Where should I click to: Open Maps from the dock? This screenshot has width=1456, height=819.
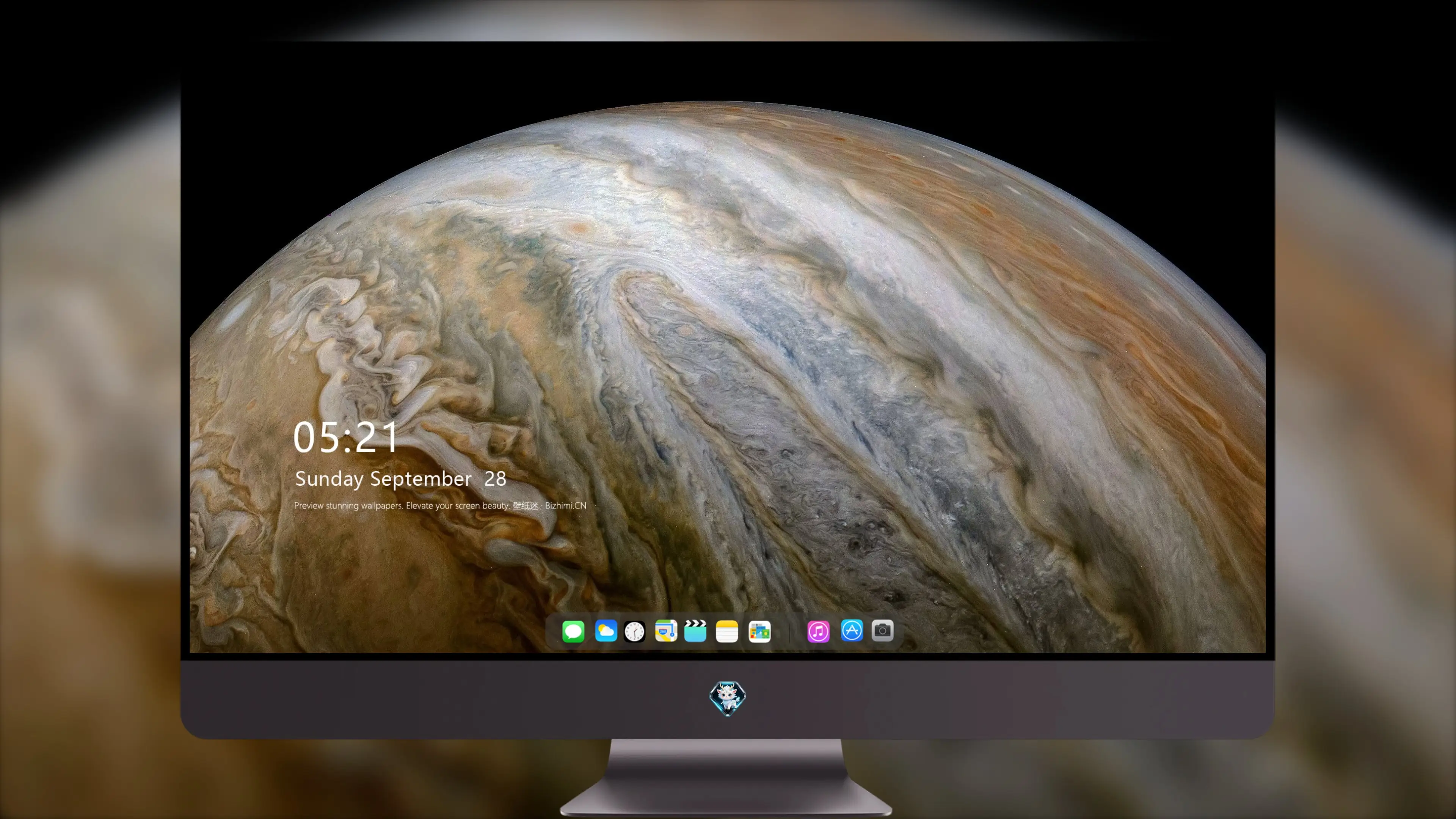[666, 631]
